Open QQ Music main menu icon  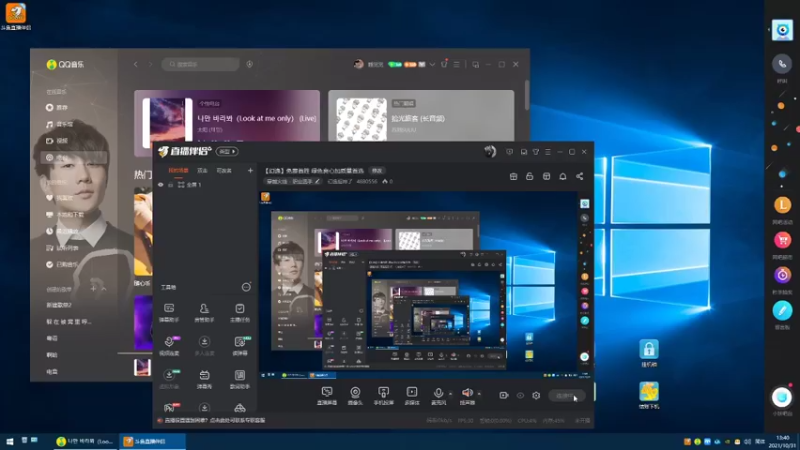(x=457, y=65)
